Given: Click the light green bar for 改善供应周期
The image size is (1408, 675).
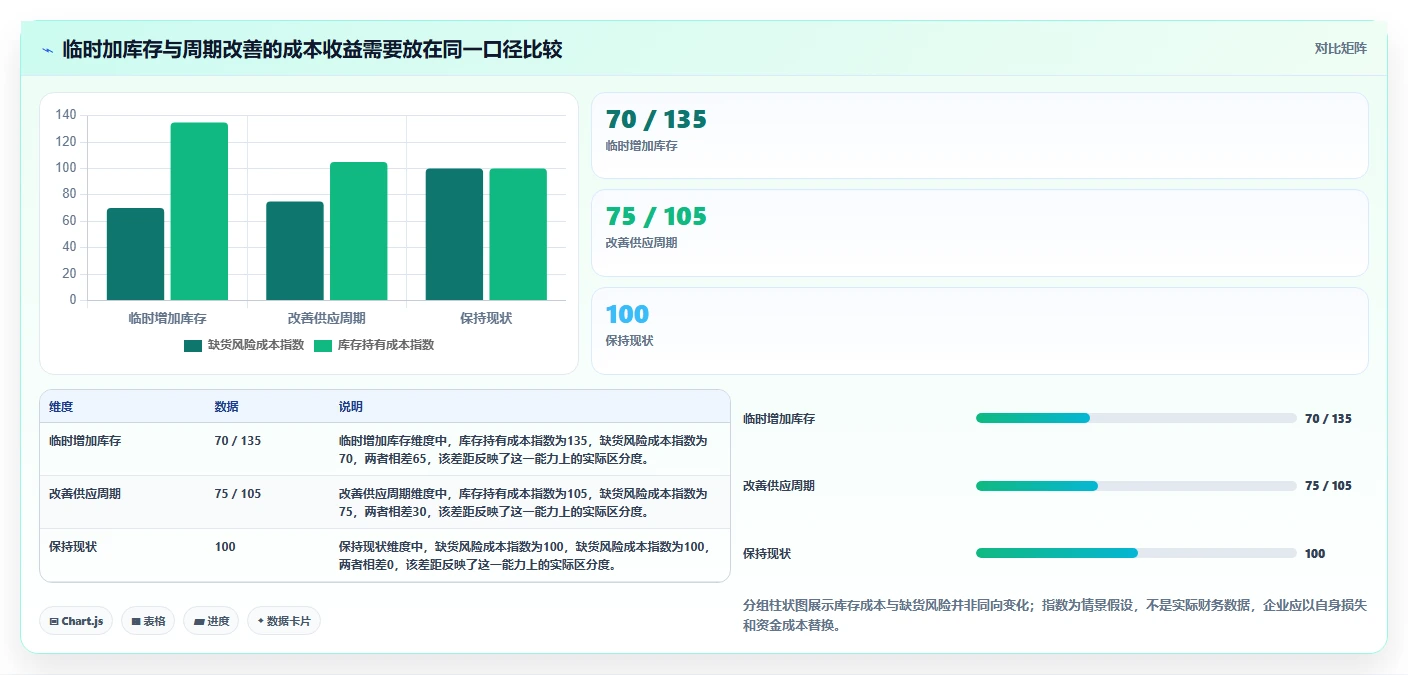Looking at the screenshot, I should pyautogui.click(x=359, y=231).
